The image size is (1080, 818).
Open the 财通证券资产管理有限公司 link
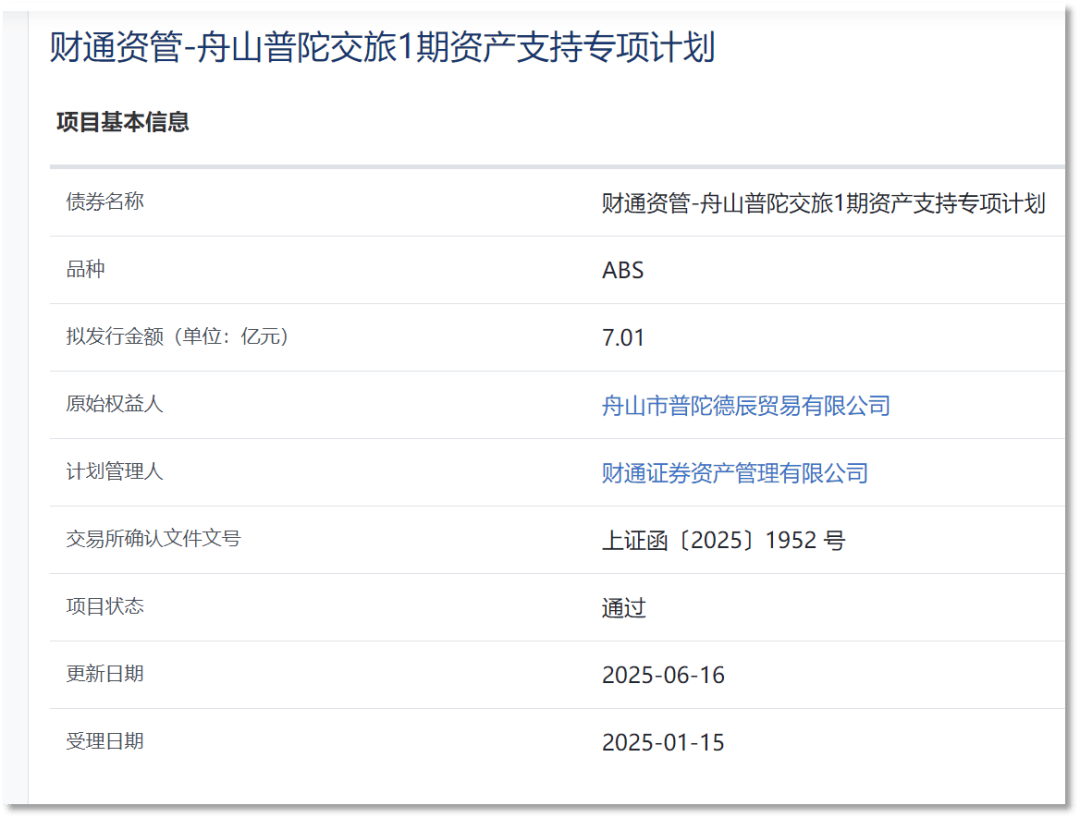pyautogui.click(x=735, y=473)
